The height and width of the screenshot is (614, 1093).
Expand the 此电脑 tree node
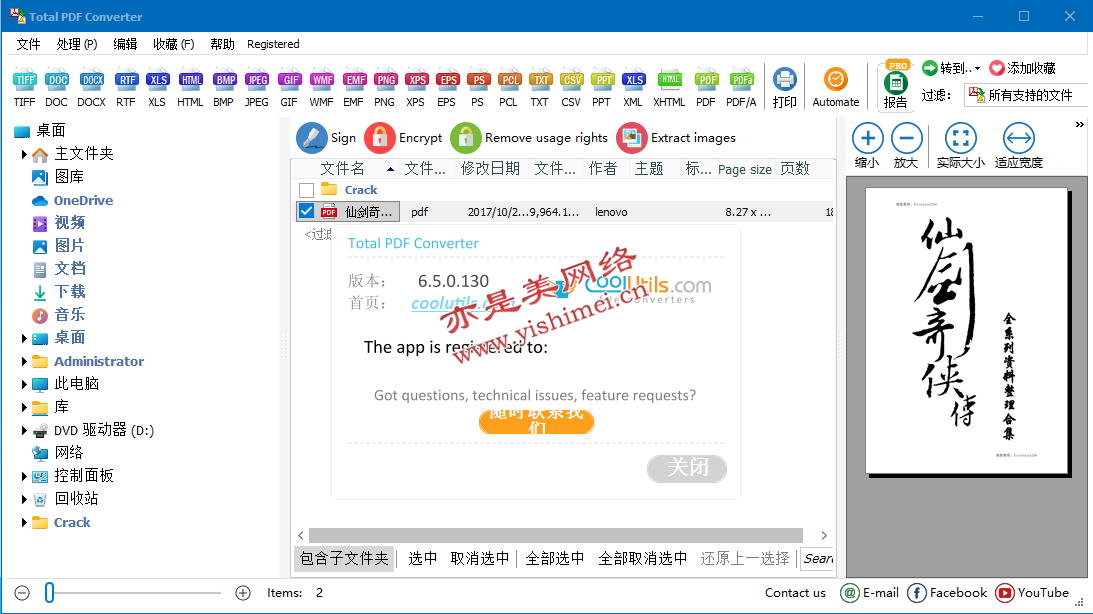tap(24, 384)
